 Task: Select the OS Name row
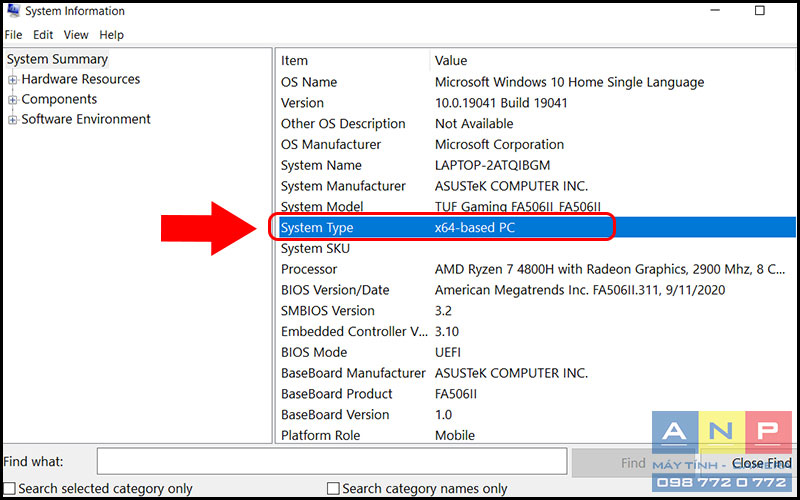tap(536, 82)
